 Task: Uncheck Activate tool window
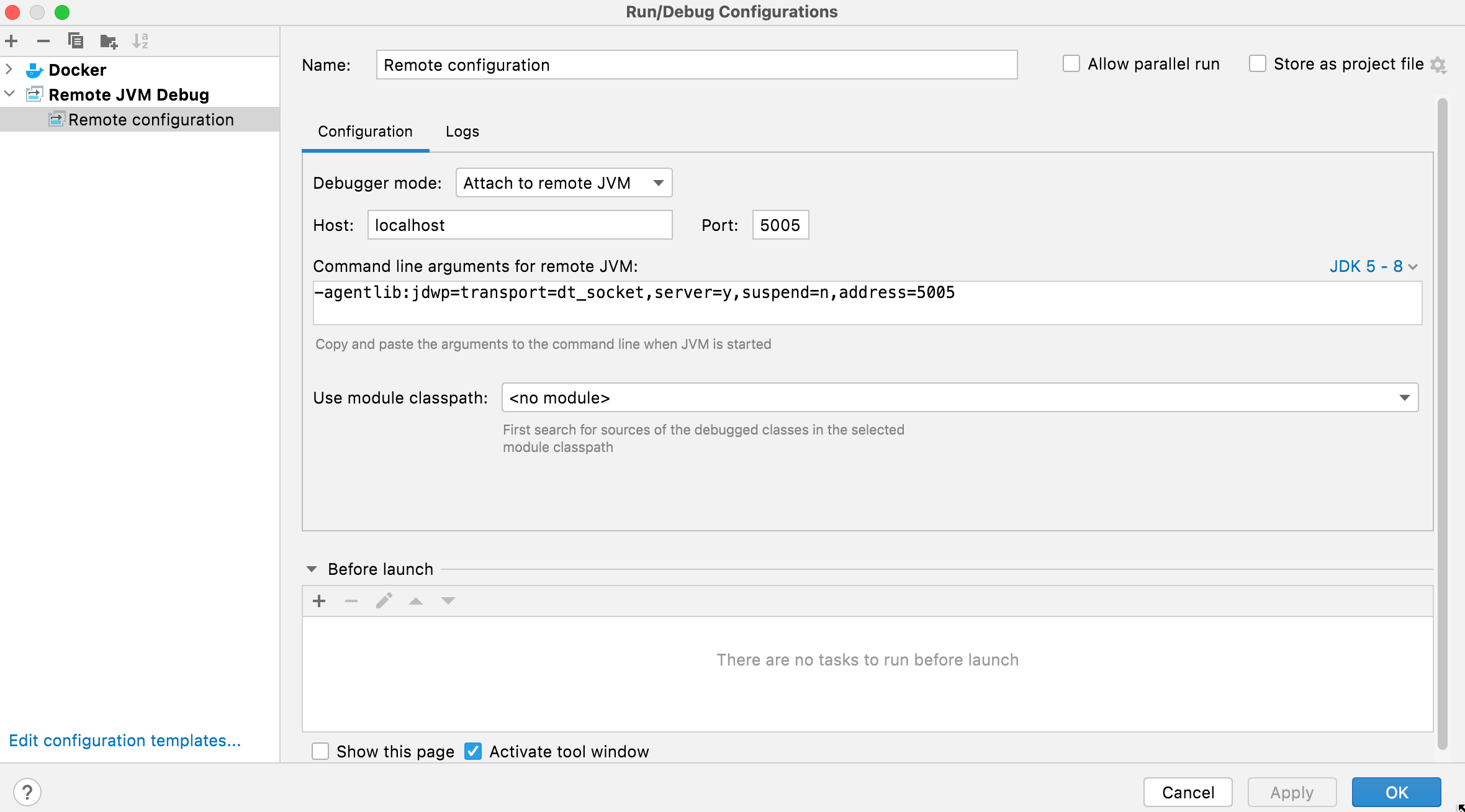coord(473,751)
